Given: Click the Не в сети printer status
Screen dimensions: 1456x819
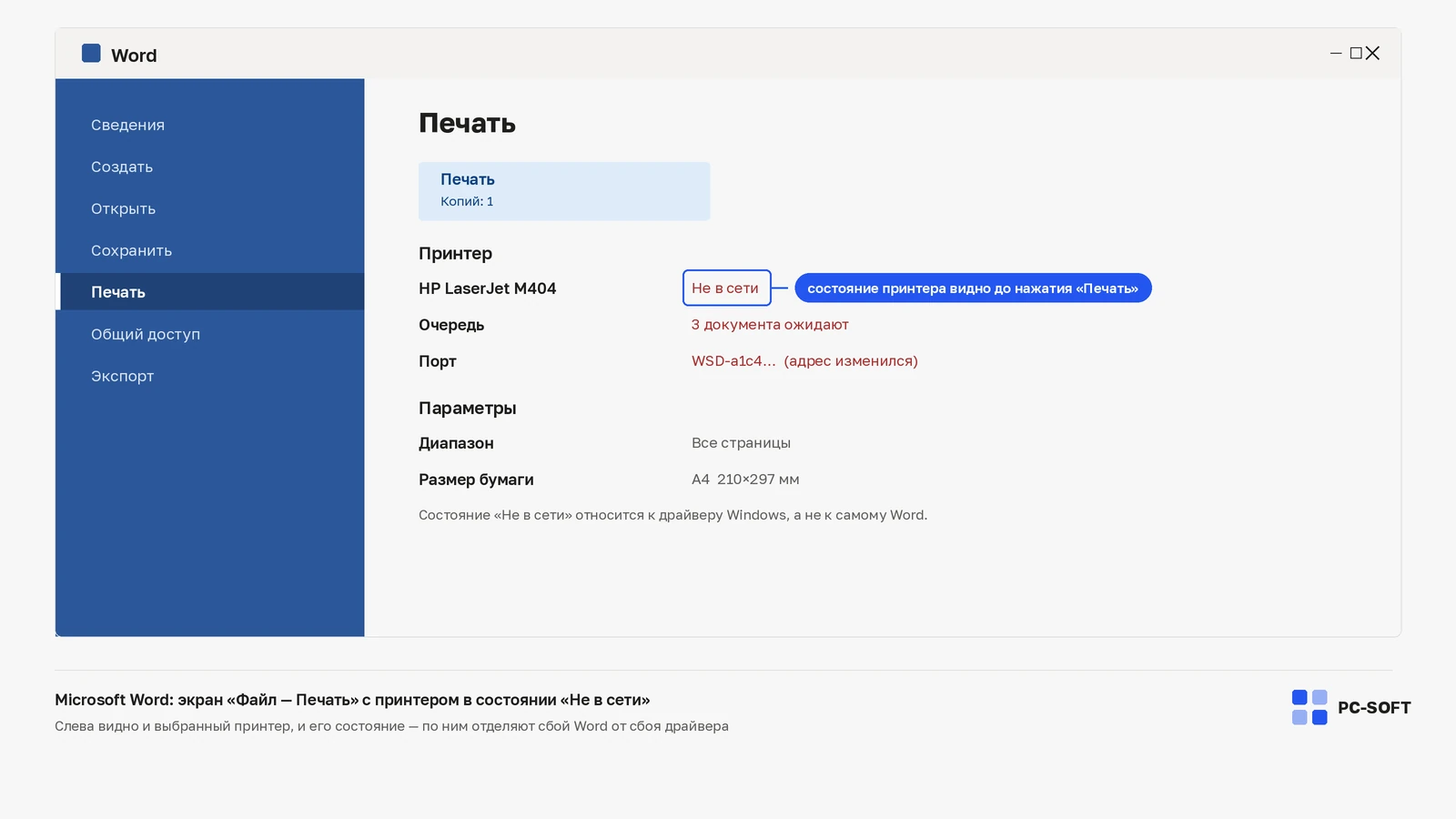Looking at the screenshot, I should (x=726, y=288).
